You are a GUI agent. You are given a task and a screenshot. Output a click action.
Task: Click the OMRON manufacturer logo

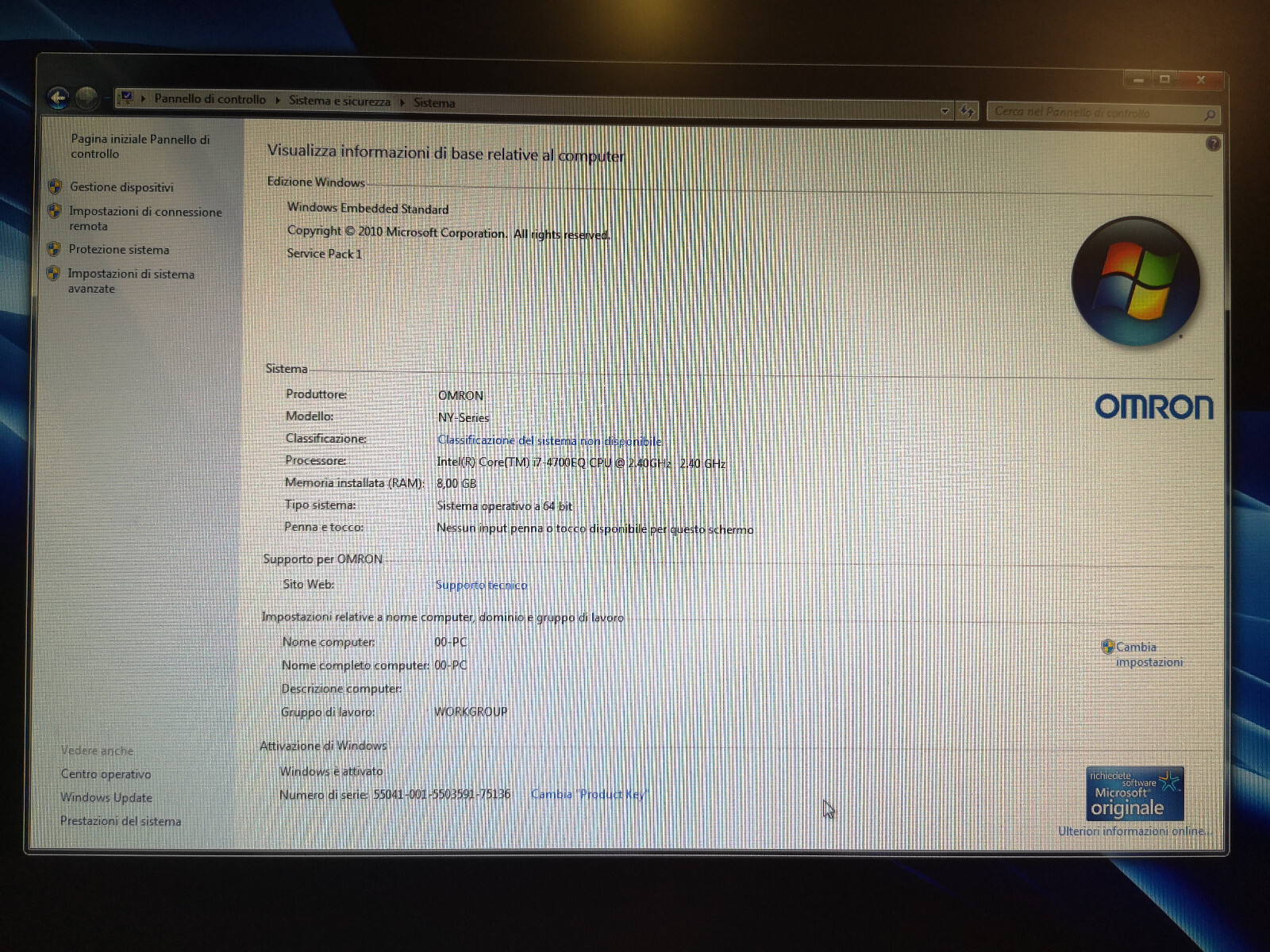[x=1154, y=407]
